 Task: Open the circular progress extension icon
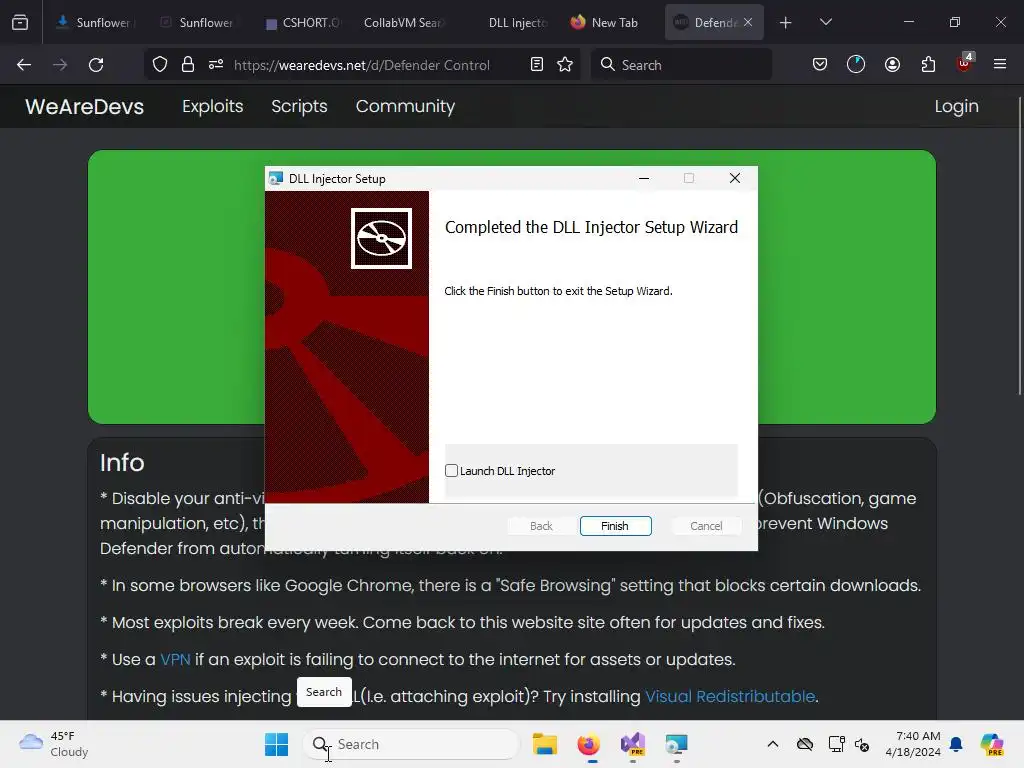pos(856,65)
